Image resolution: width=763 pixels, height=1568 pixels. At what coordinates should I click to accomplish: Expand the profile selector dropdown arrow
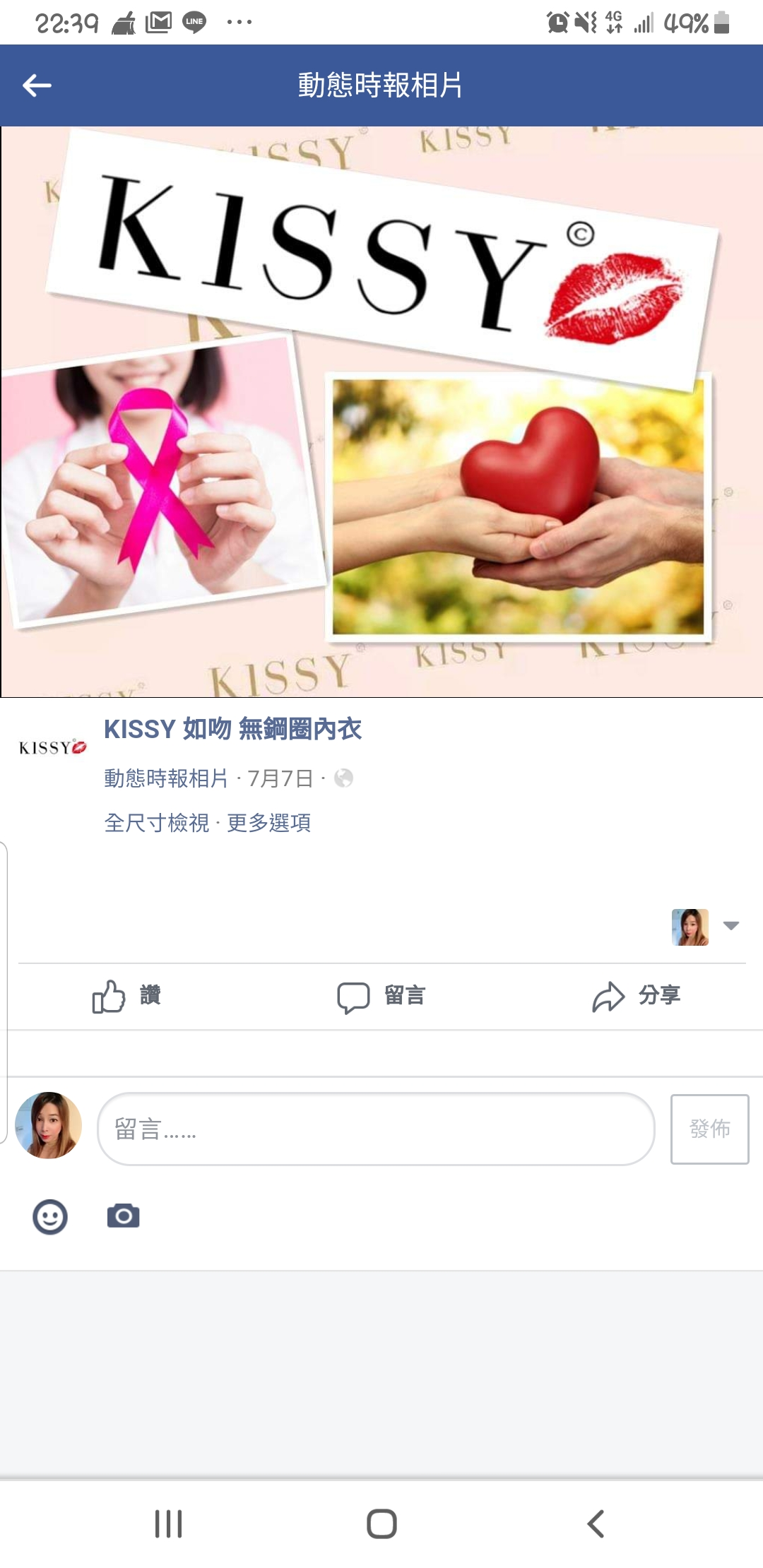coord(731,925)
